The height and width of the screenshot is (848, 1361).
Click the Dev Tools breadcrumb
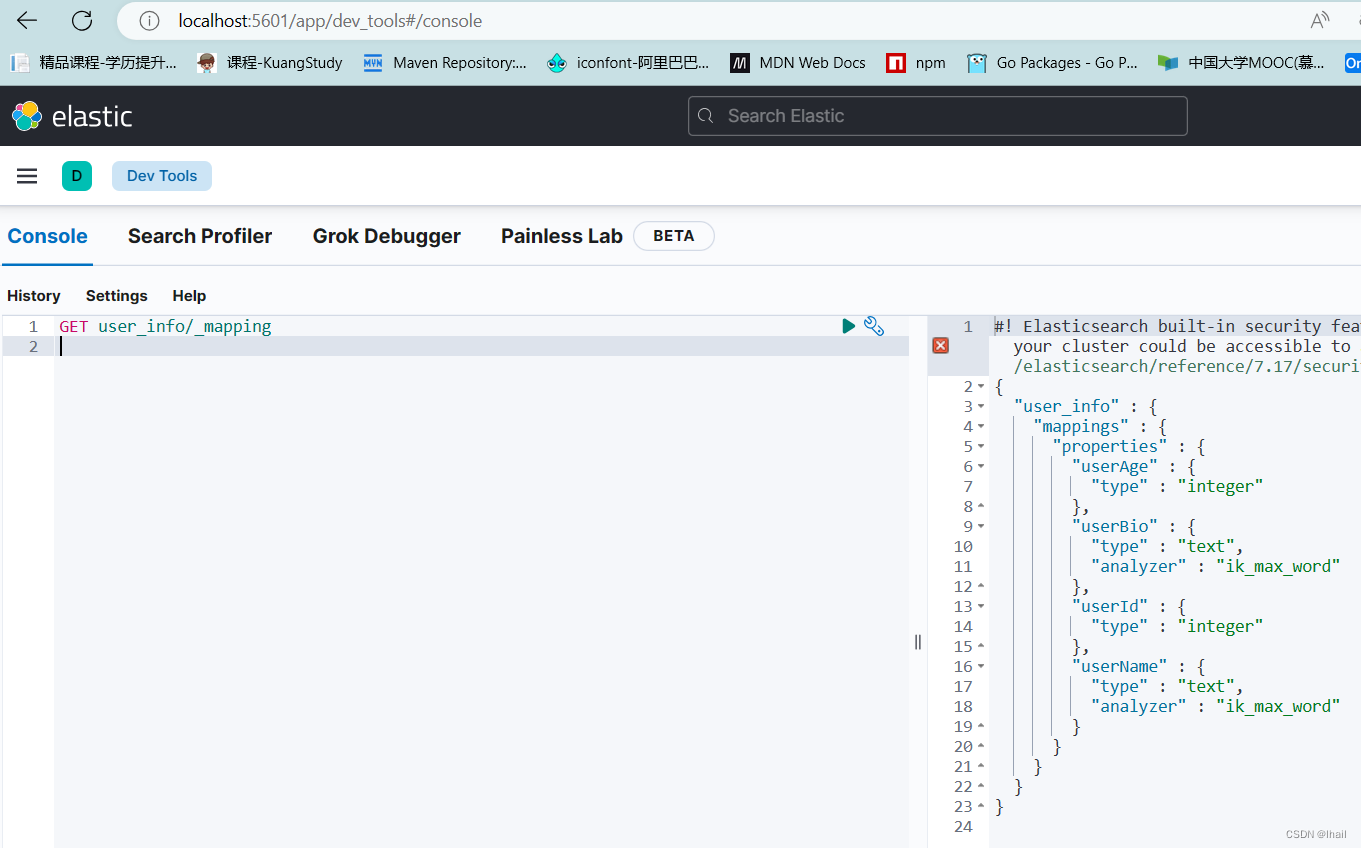pyautogui.click(x=162, y=176)
